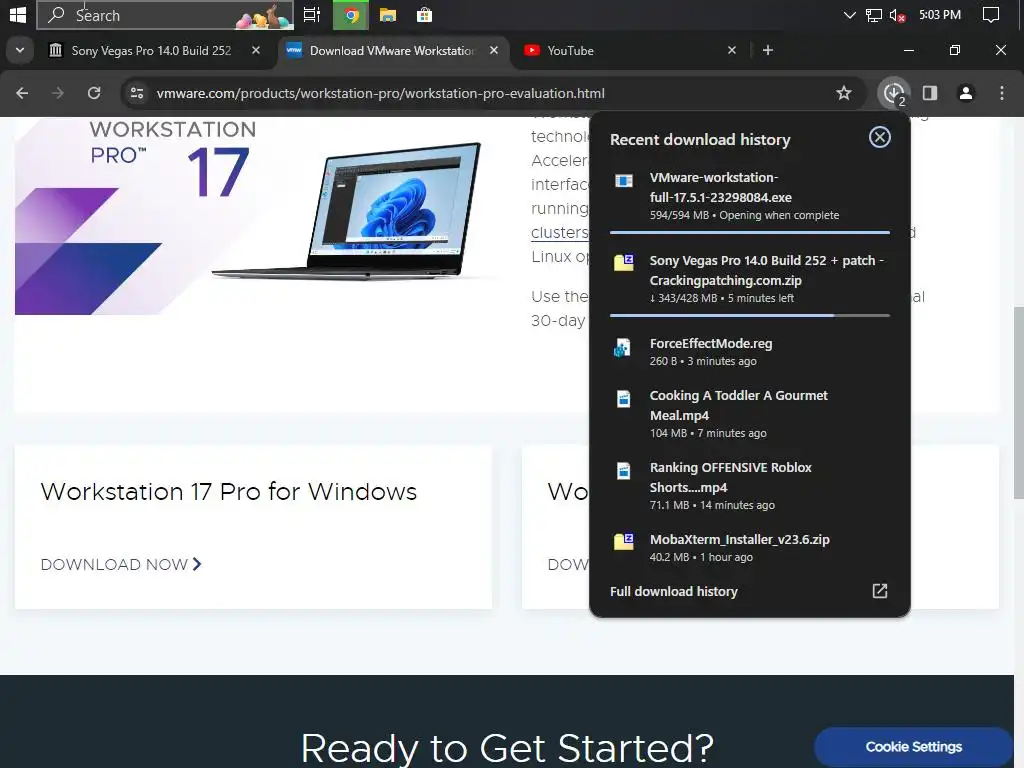Open the notification center icon
The height and width of the screenshot is (768, 1024).
991,15
